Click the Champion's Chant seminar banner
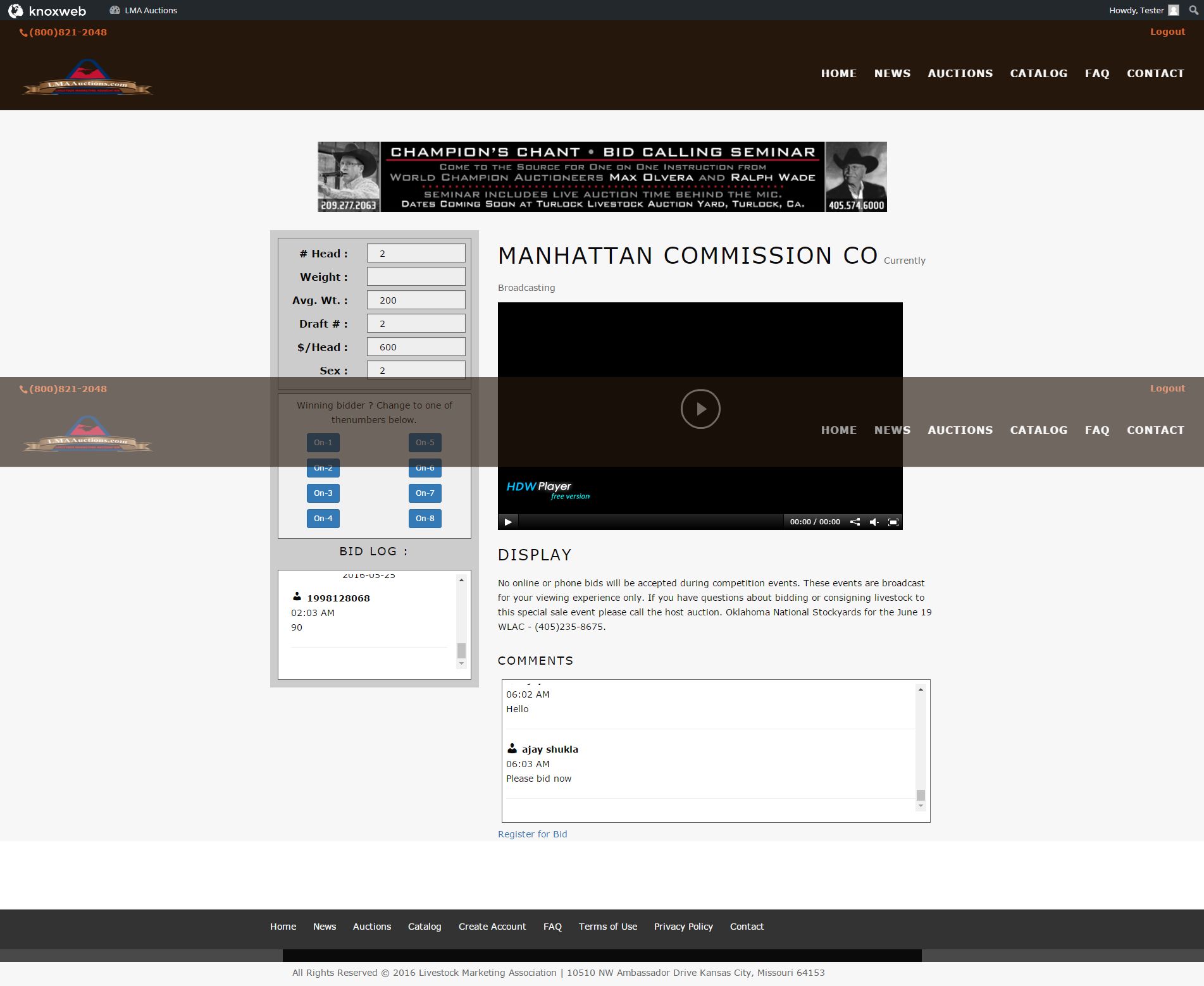 tap(602, 176)
